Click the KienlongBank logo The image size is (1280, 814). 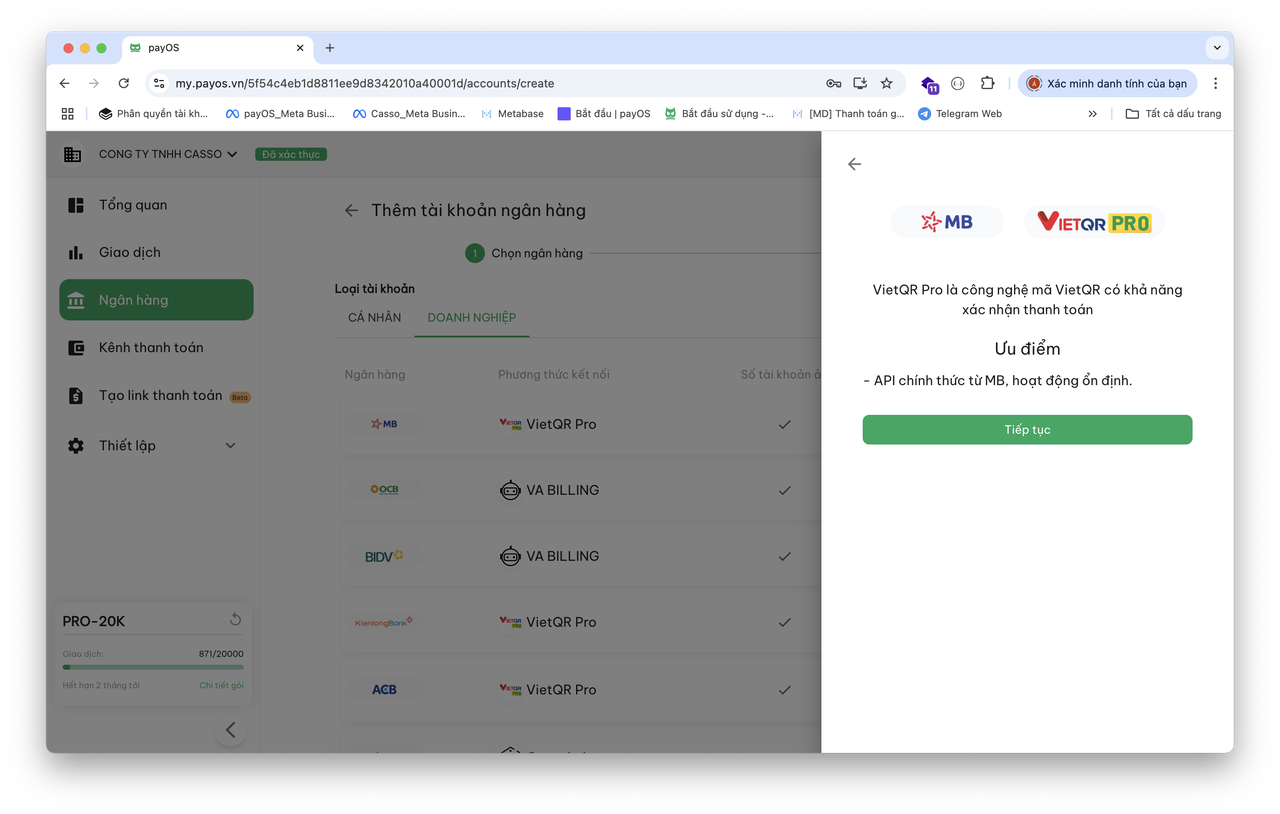[x=384, y=622]
